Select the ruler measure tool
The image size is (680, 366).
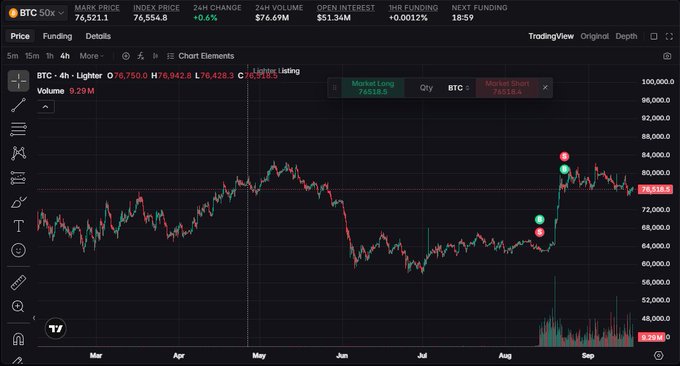(x=18, y=282)
